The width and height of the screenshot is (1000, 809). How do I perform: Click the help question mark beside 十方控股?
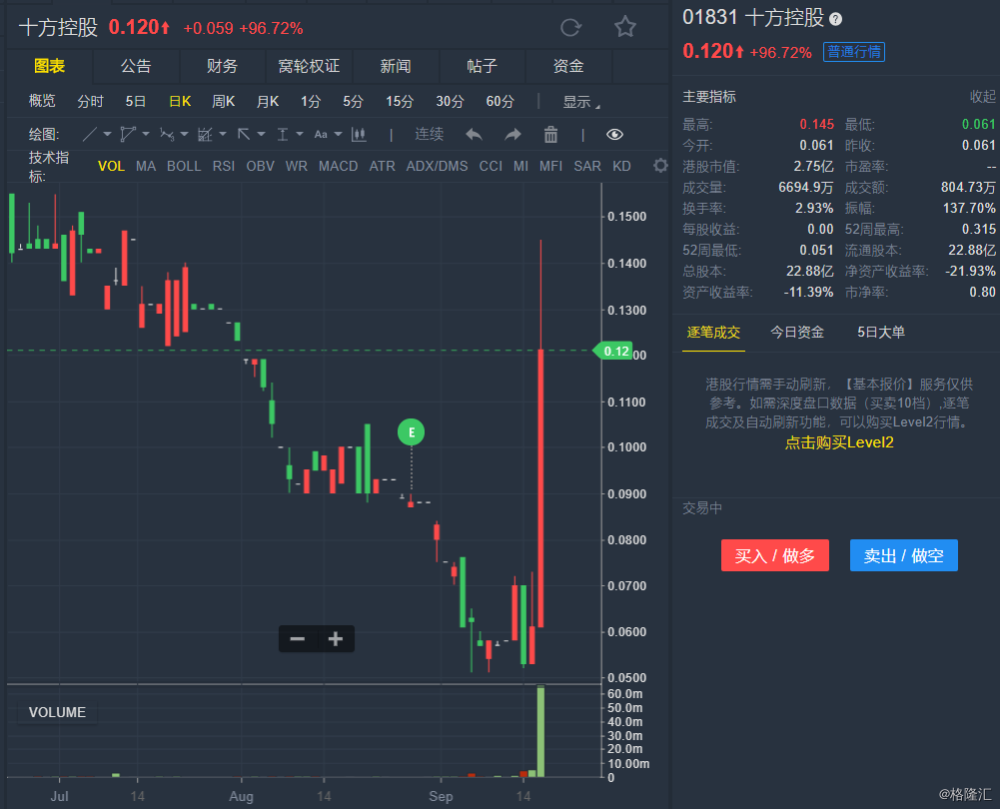pyautogui.click(x=835, y=20)
